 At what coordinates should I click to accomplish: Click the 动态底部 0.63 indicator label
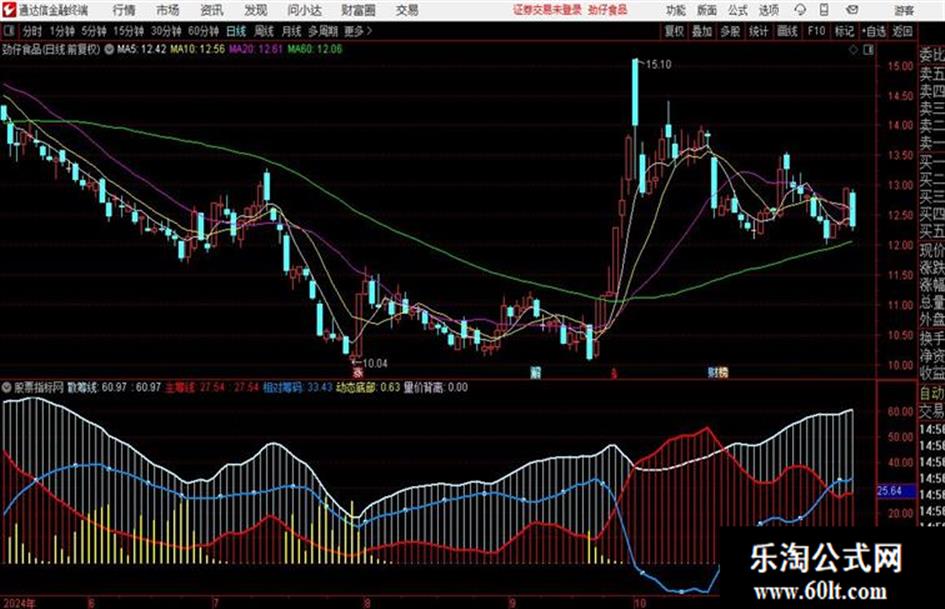[x=368, y=387]
